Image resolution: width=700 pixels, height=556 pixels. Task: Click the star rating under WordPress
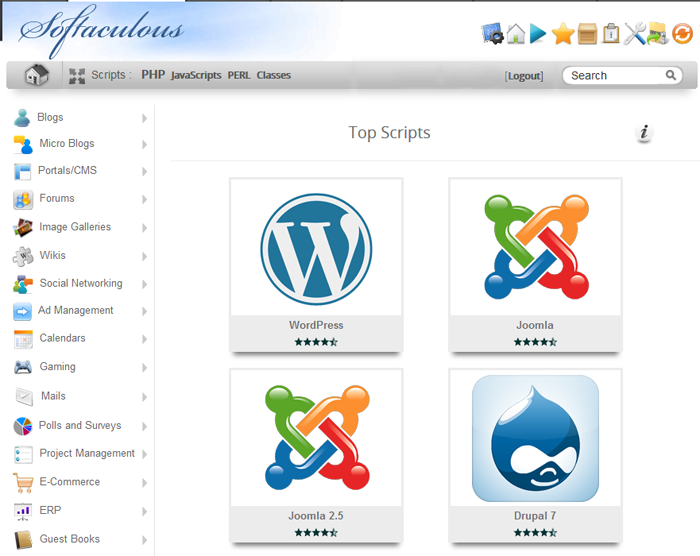point(316,342)
